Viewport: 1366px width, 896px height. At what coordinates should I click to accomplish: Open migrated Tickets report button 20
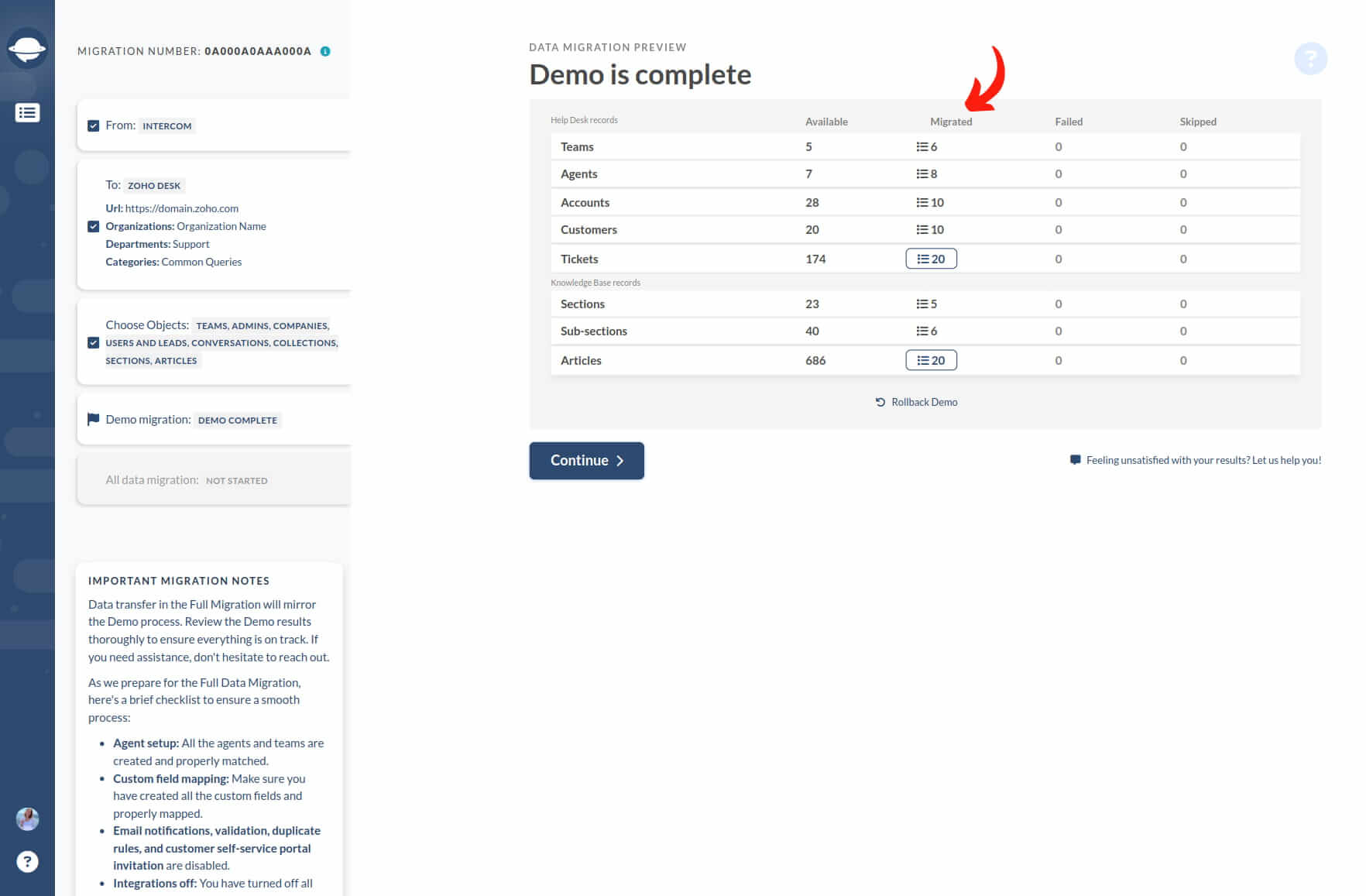[931, 259]
